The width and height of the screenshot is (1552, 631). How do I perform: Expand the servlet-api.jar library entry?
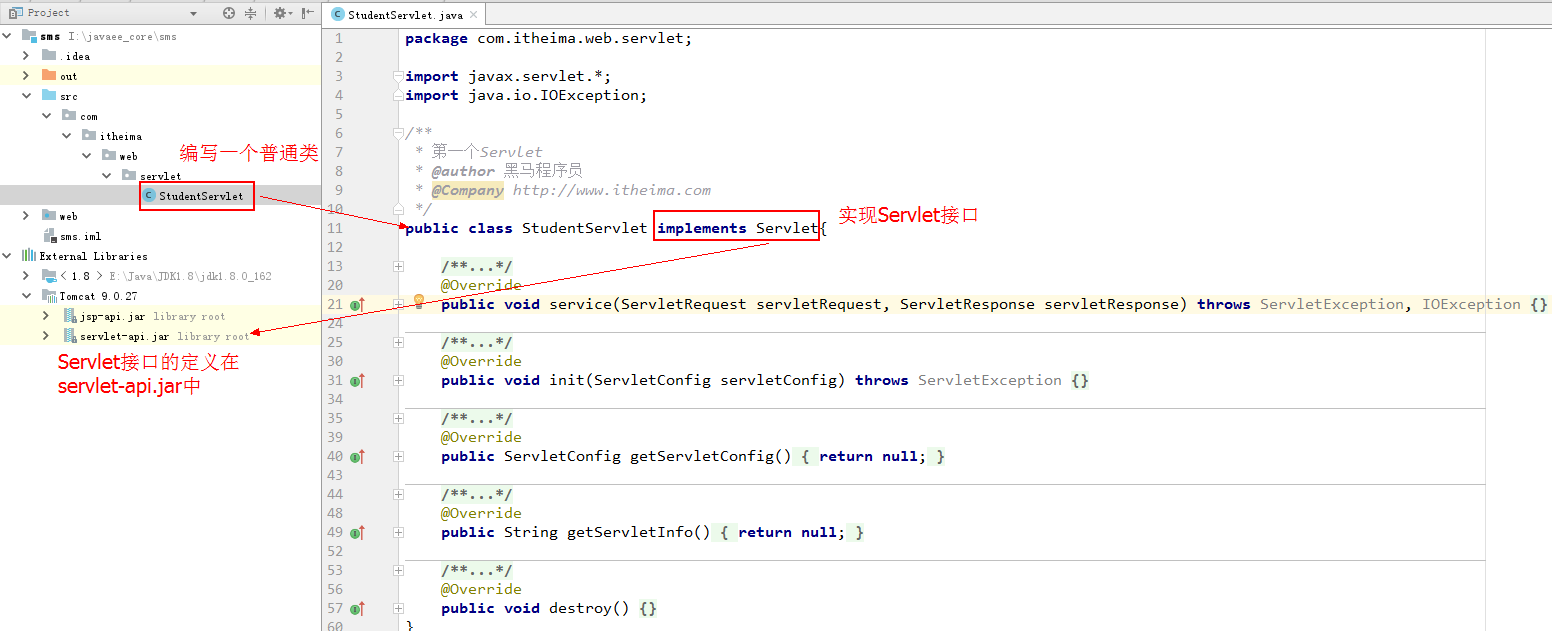pyautogui.click(x=46, y=336)
